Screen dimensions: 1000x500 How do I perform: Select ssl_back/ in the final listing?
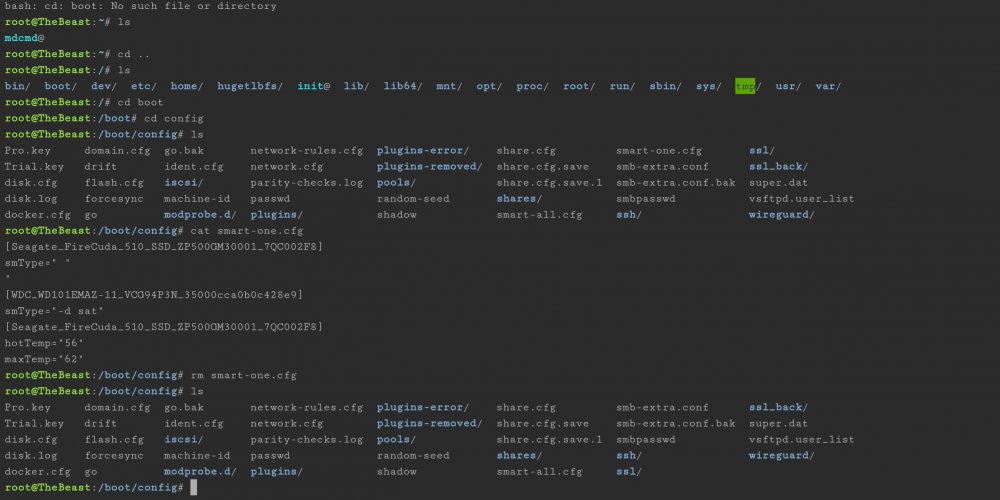click(x=779, y=407)
